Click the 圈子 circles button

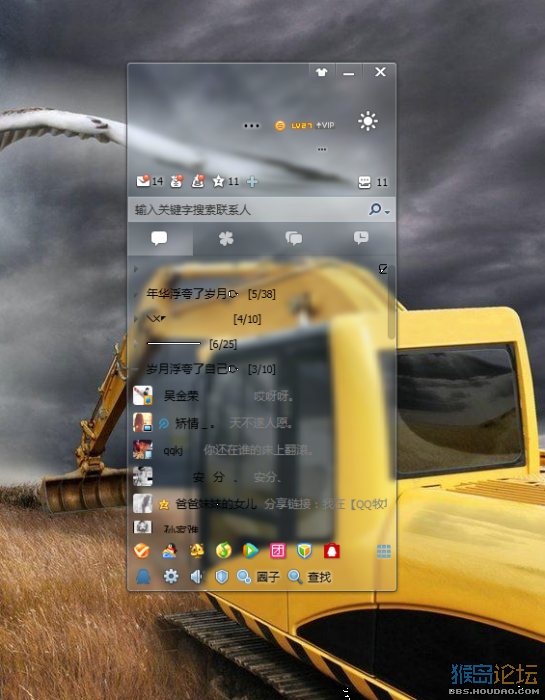[258, 577]
